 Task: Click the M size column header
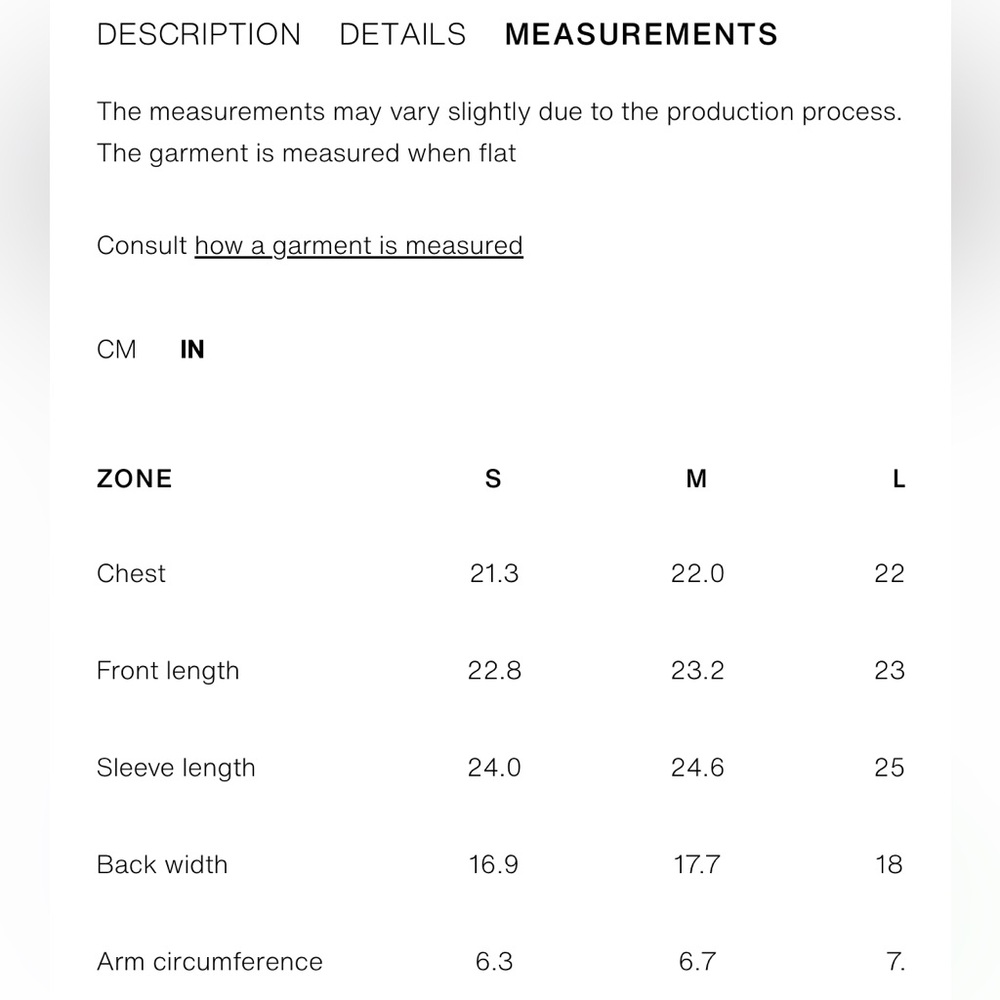click(696, 479)
